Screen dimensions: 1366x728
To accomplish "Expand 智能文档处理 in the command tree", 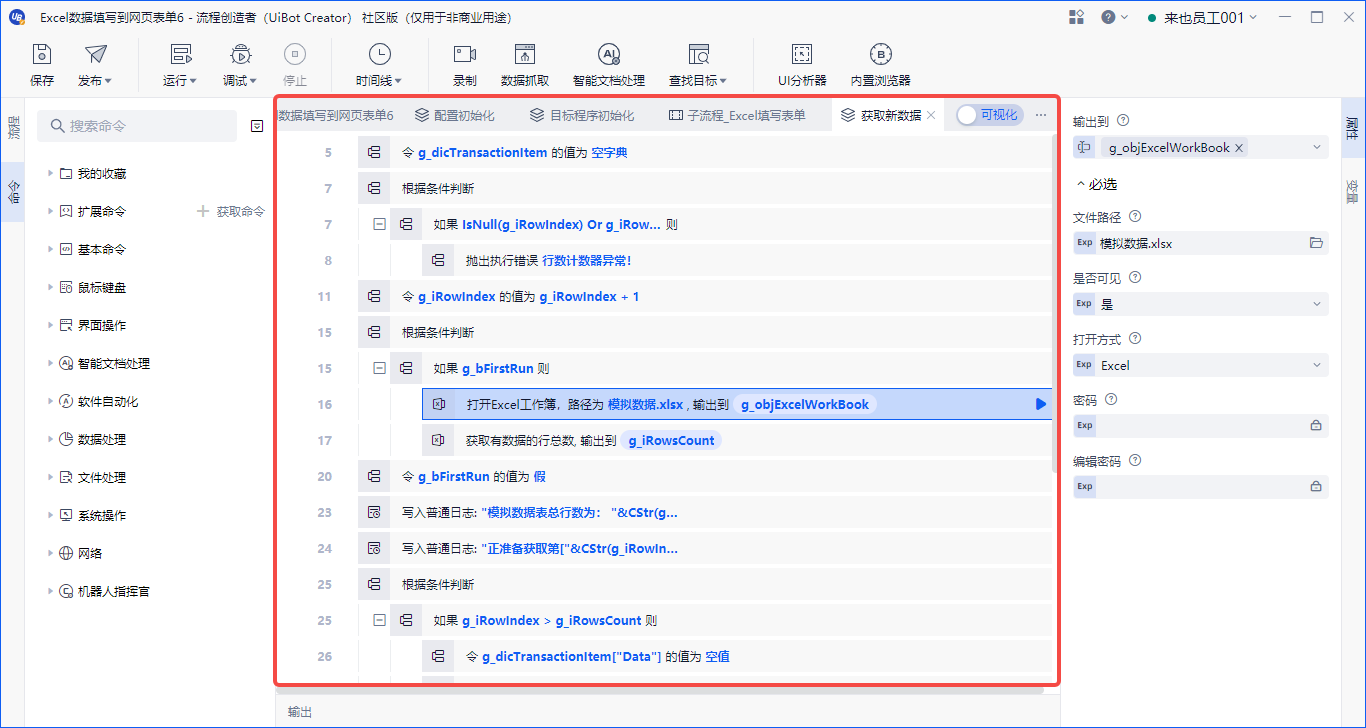I will pos(50,364).
